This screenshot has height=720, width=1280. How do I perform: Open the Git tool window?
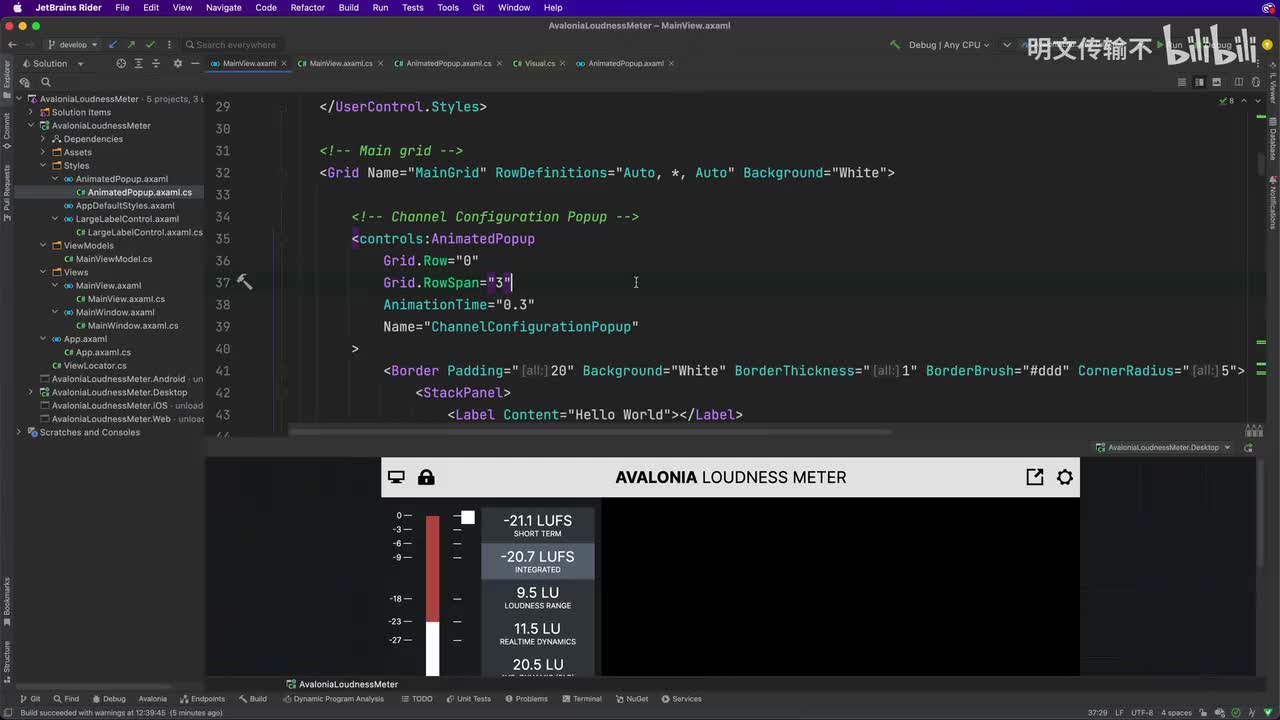tap(29, 699)
